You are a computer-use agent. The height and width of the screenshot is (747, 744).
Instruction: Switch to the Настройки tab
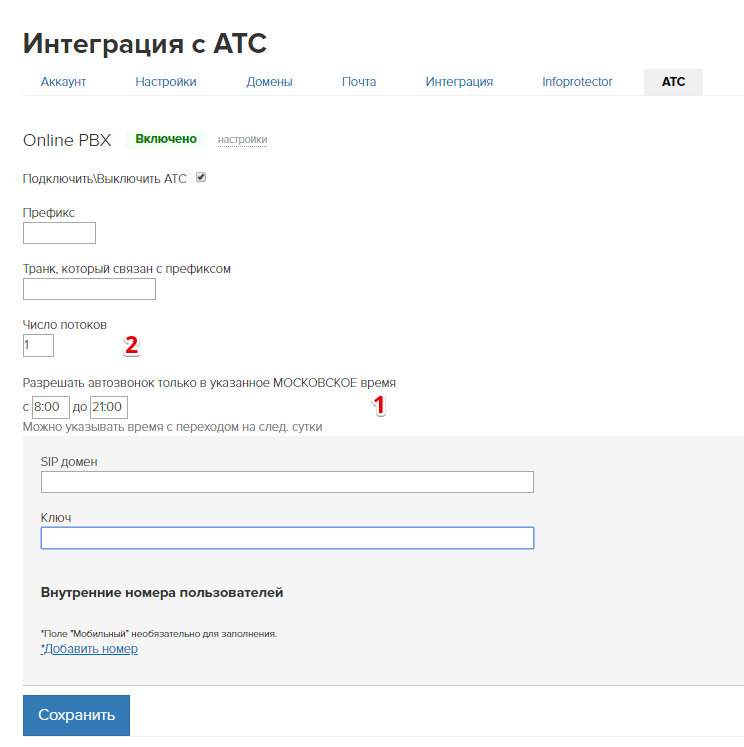[x=166, y=82]
